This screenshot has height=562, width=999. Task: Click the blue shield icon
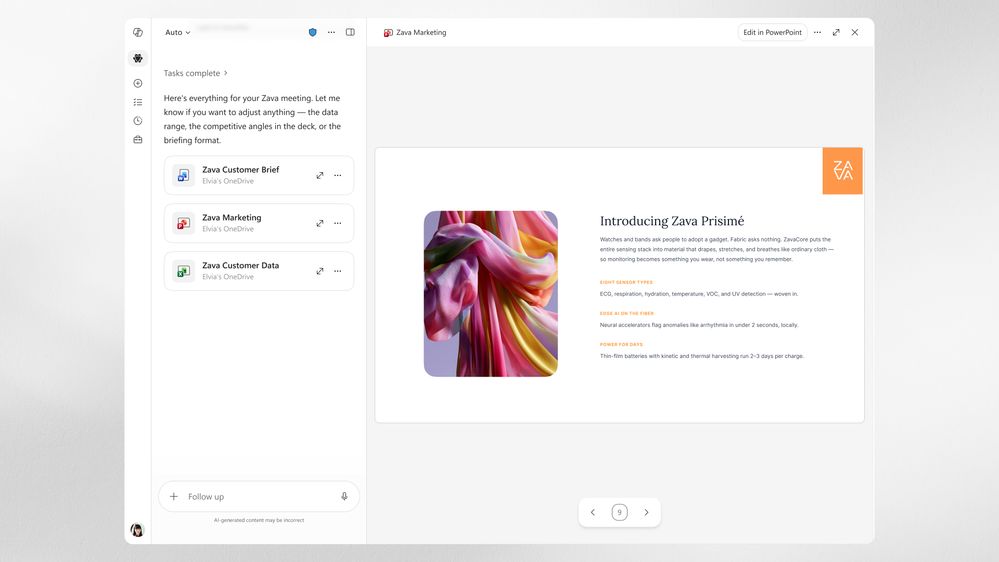(x=312, y=32)
